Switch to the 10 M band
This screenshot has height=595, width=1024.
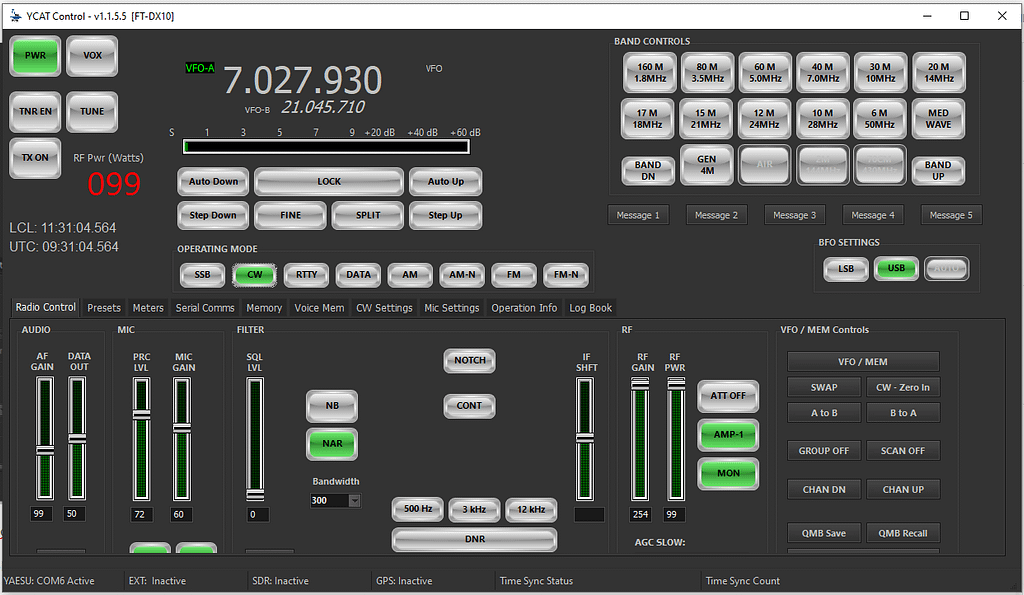pyautogui.click(x=823, y=119)
